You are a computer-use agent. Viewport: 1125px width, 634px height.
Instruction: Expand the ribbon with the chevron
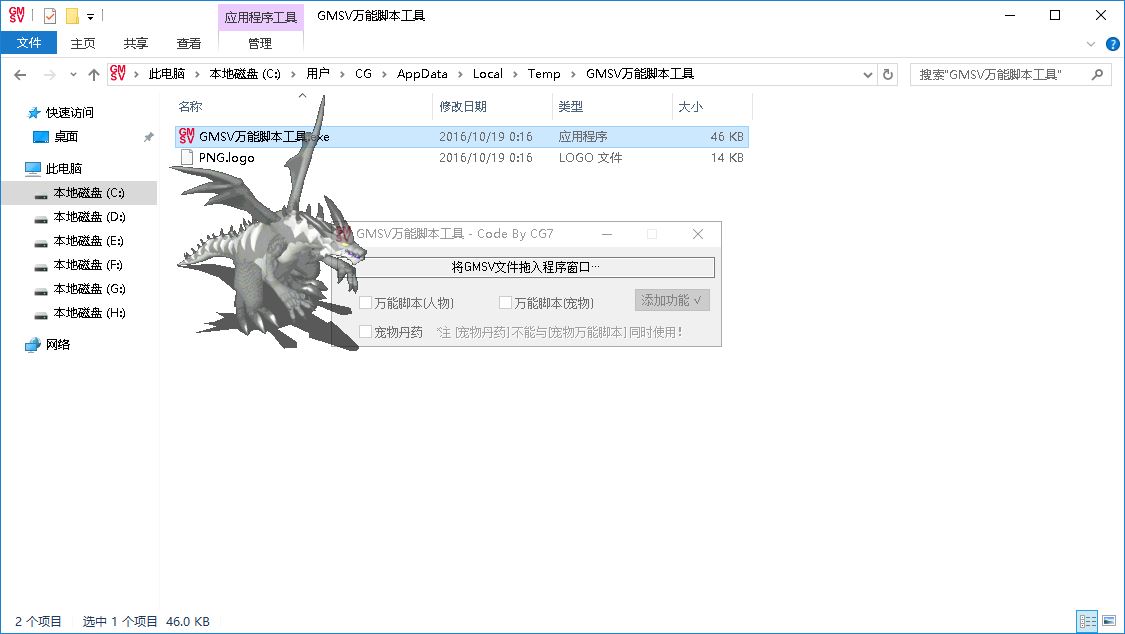tap(1092, 43)
